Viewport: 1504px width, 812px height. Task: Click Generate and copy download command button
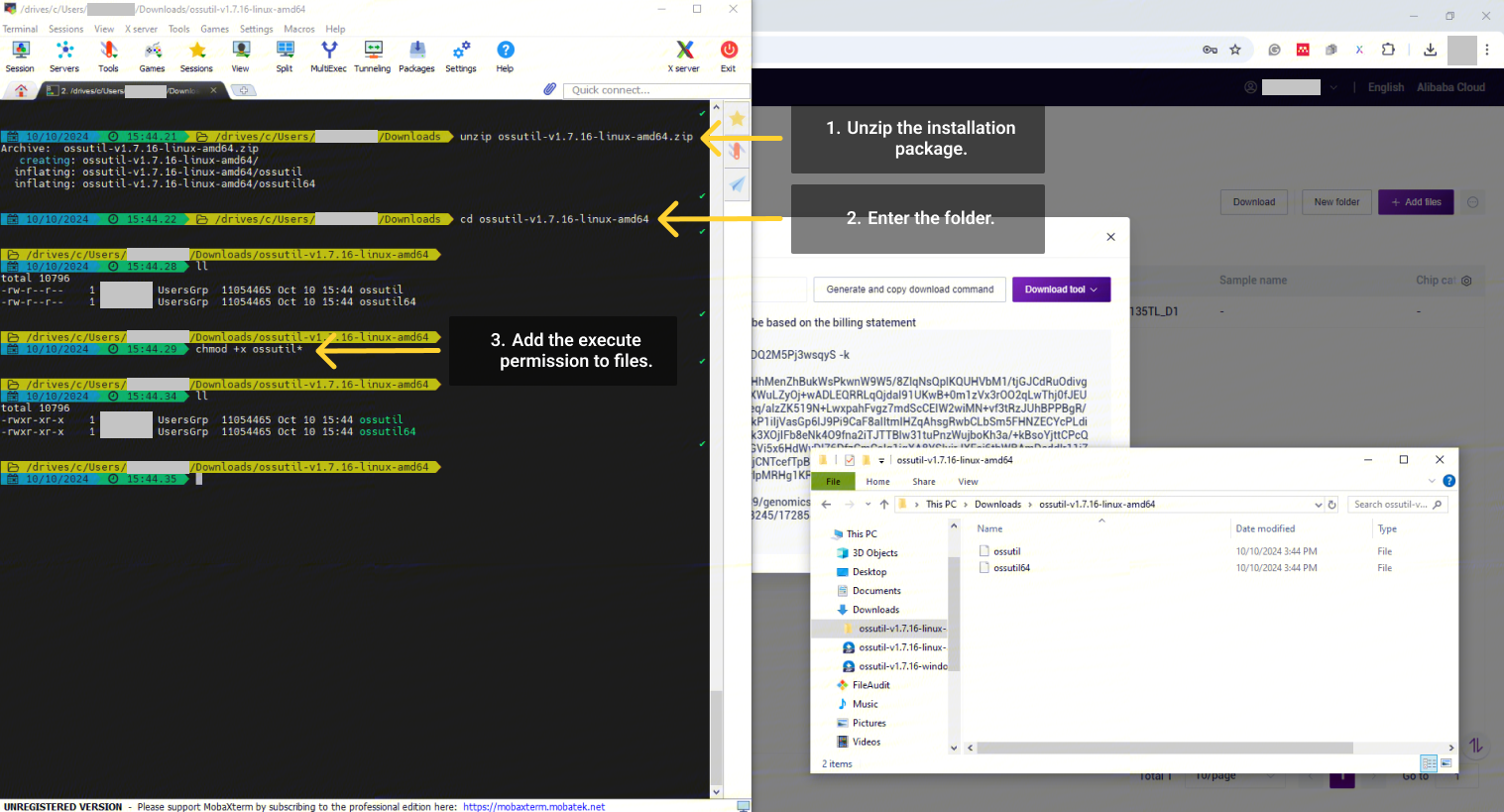pos(909,290)
